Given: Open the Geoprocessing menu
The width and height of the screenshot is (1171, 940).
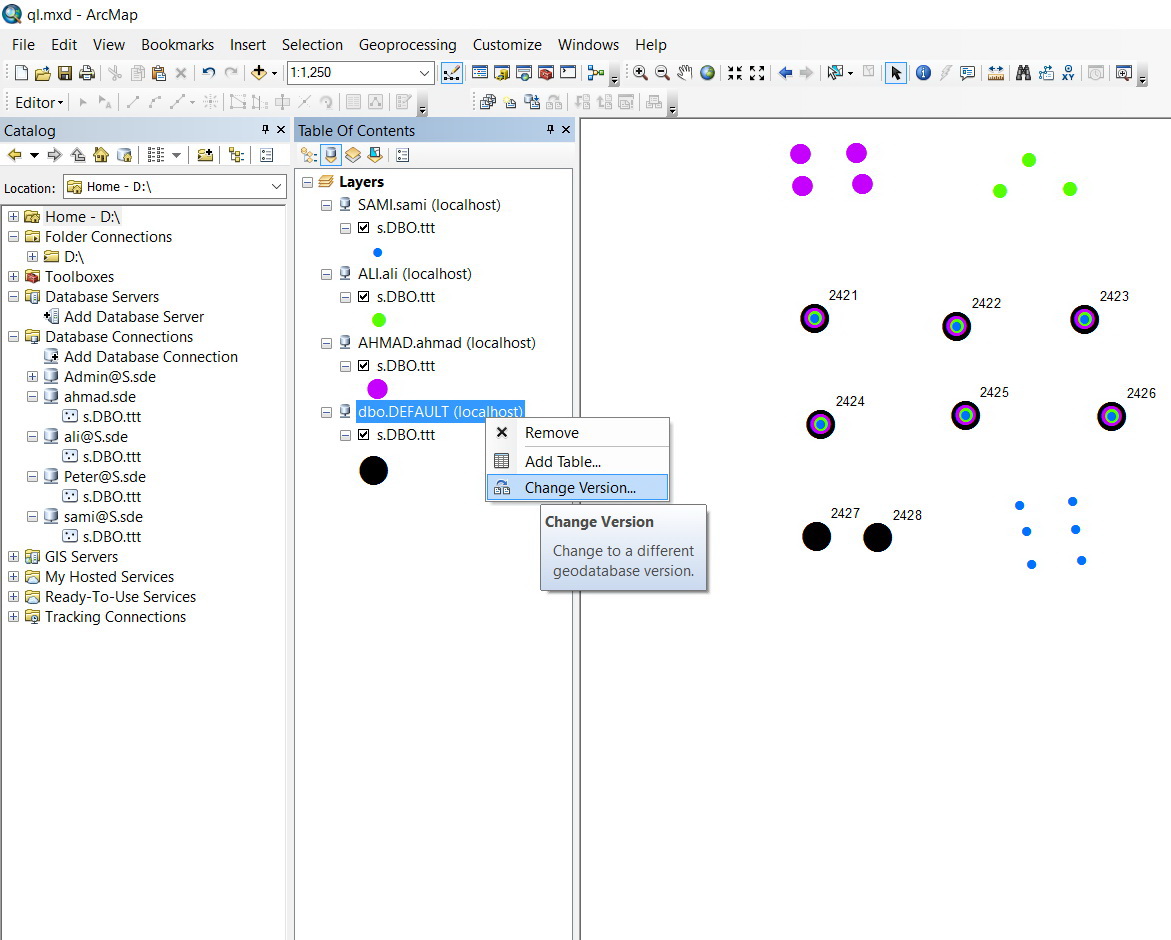Looking at the screenshot, I should click(407, 45).
